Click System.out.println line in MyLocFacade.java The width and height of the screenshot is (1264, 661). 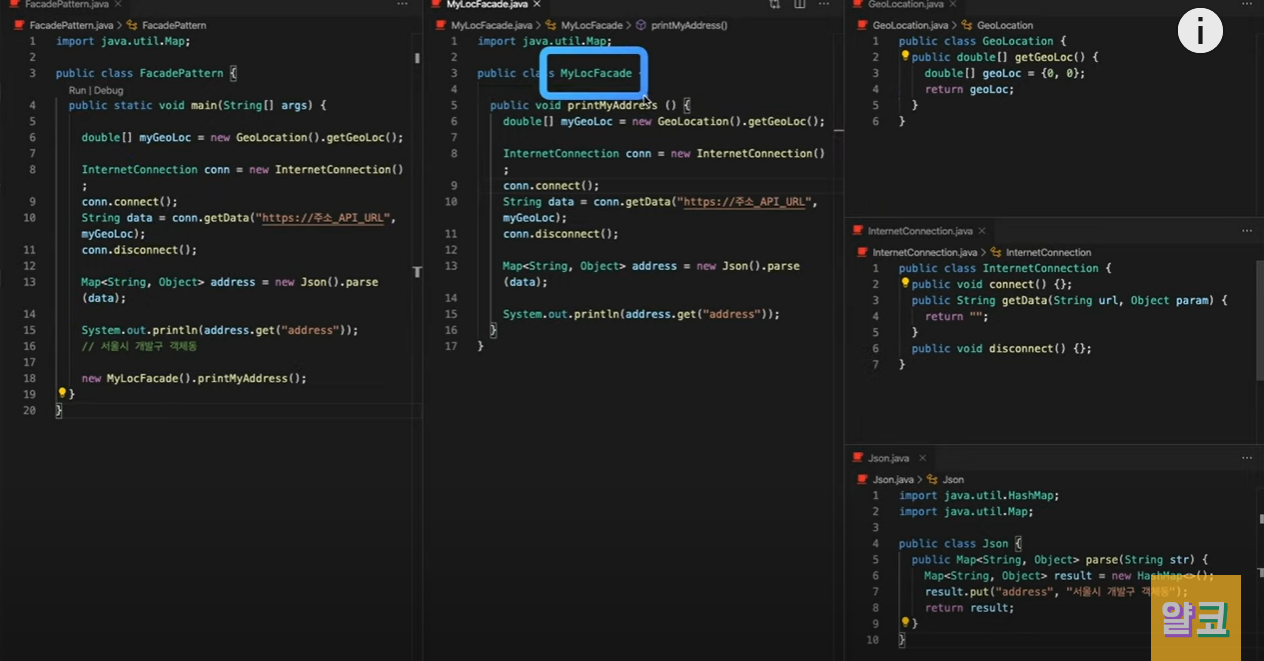click(x=641, y=314)
